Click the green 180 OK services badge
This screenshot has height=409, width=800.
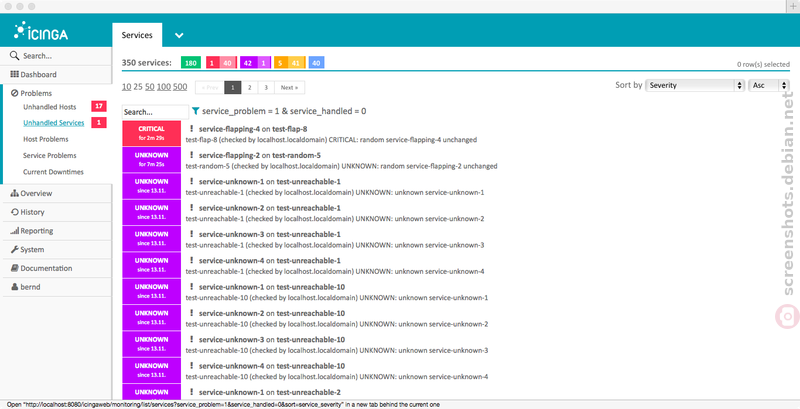[x=191, y=63]
